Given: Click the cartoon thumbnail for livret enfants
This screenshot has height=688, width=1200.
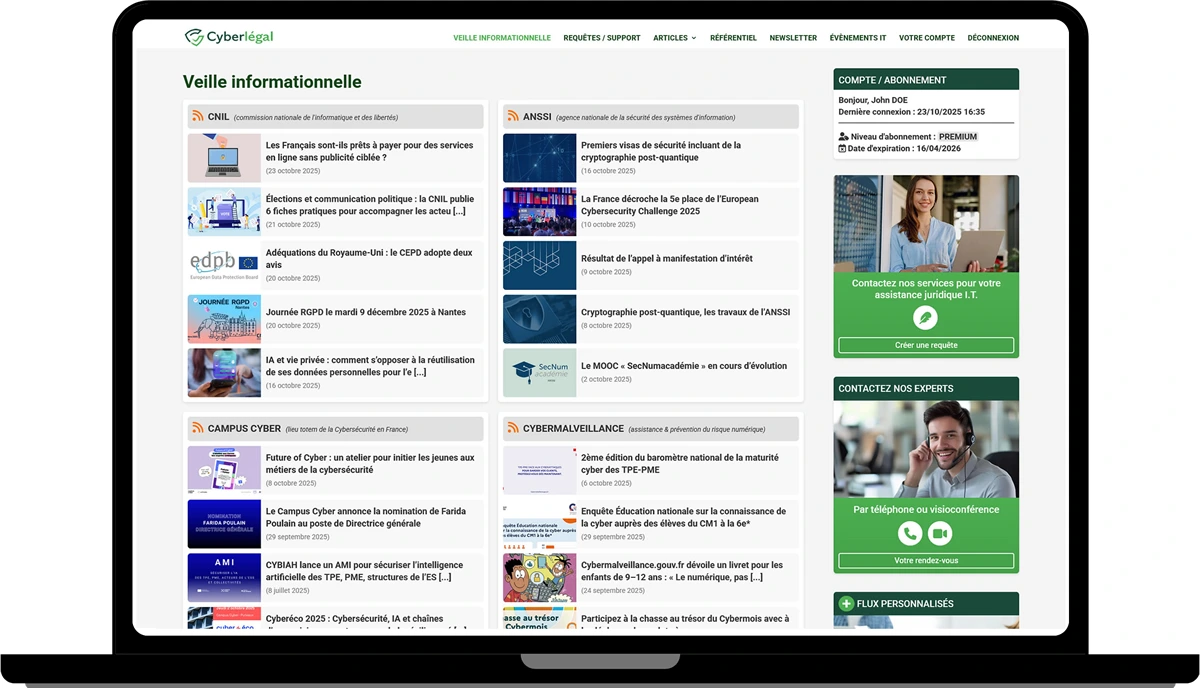Looking at the screenshot, I should coord(540,578).
